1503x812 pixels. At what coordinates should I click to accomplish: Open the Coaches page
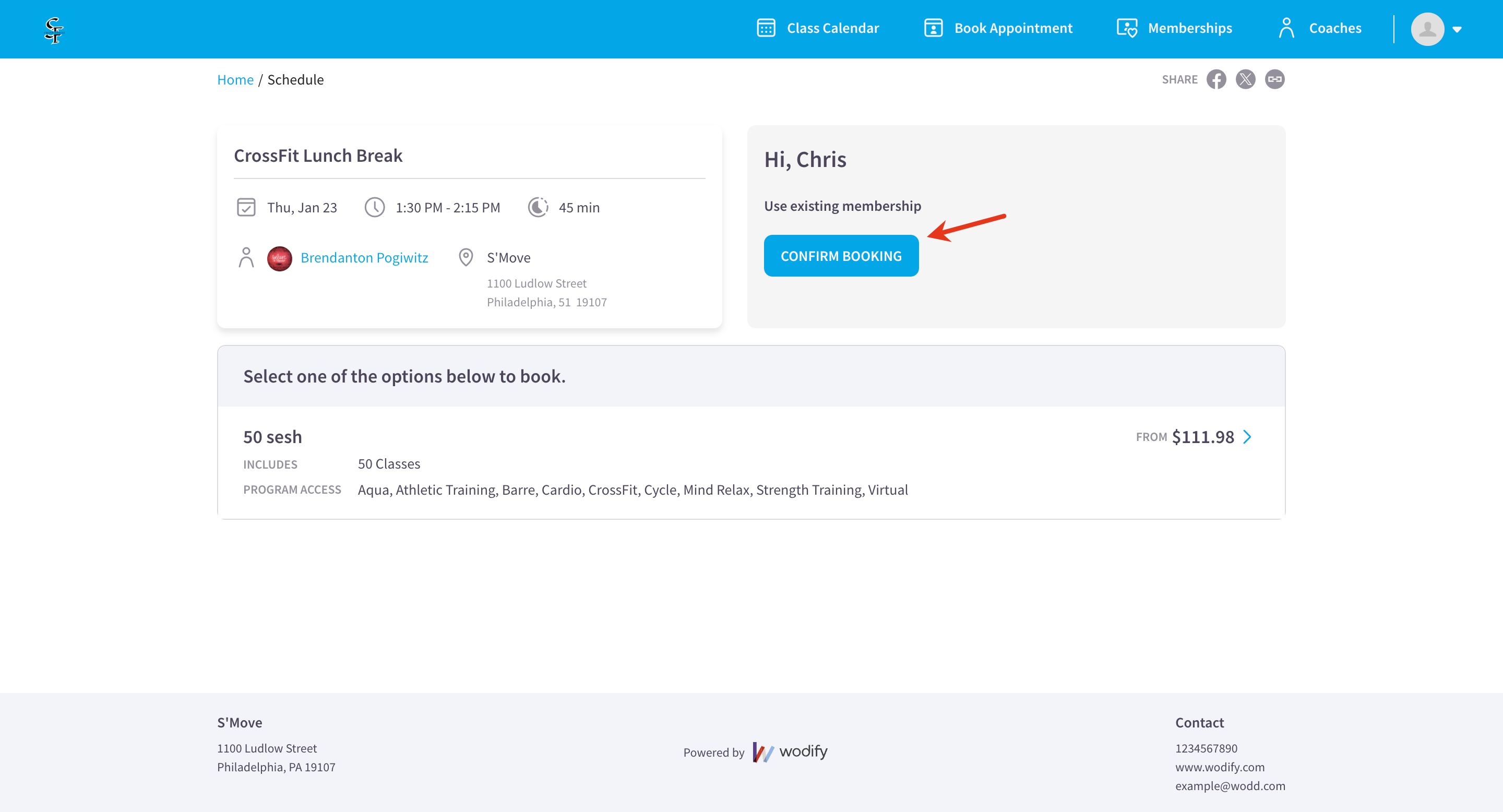[x=1319, y=28]
